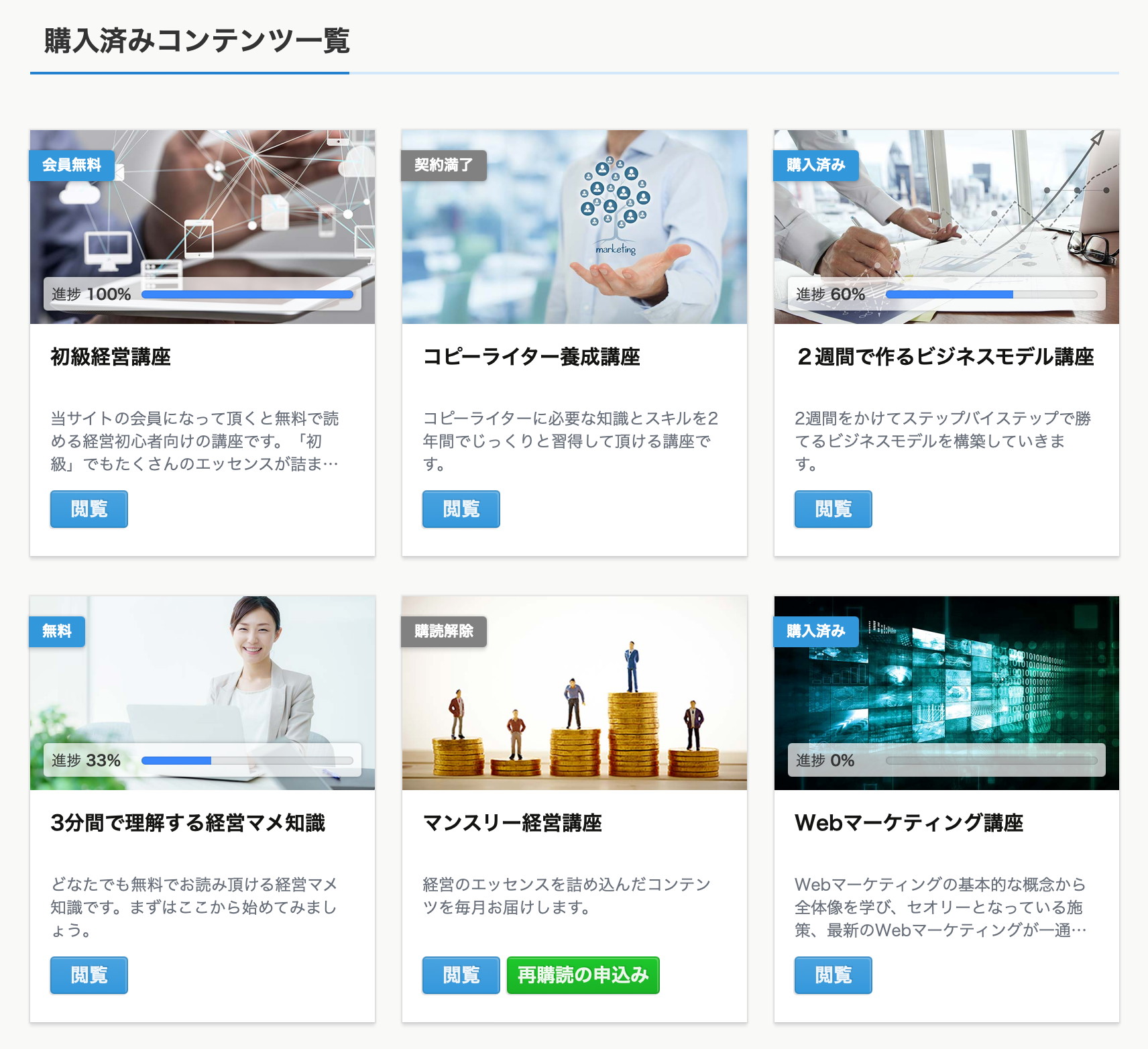
Task: Open the gold coin stacks thumbnail
Action: pyautogui.click(x=575, y=693)
